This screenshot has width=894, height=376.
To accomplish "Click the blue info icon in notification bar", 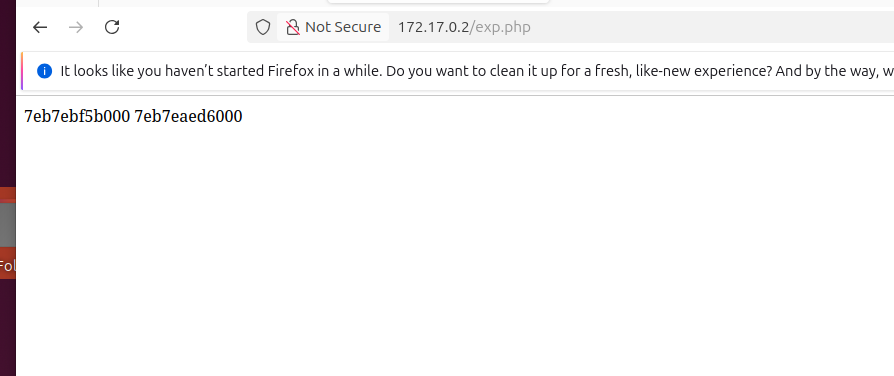I will coord(44,71).
